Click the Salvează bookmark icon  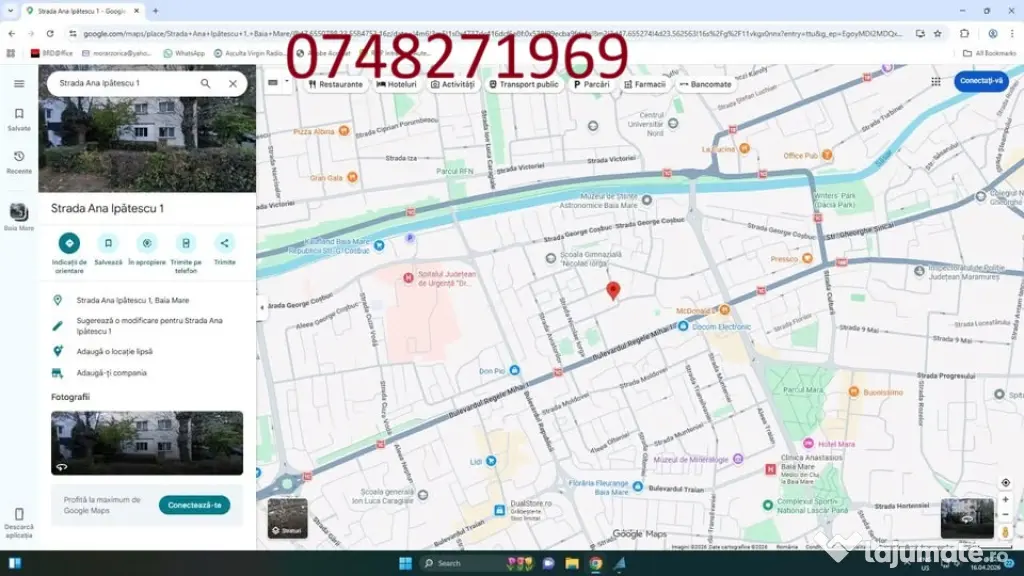click(108, 243)
